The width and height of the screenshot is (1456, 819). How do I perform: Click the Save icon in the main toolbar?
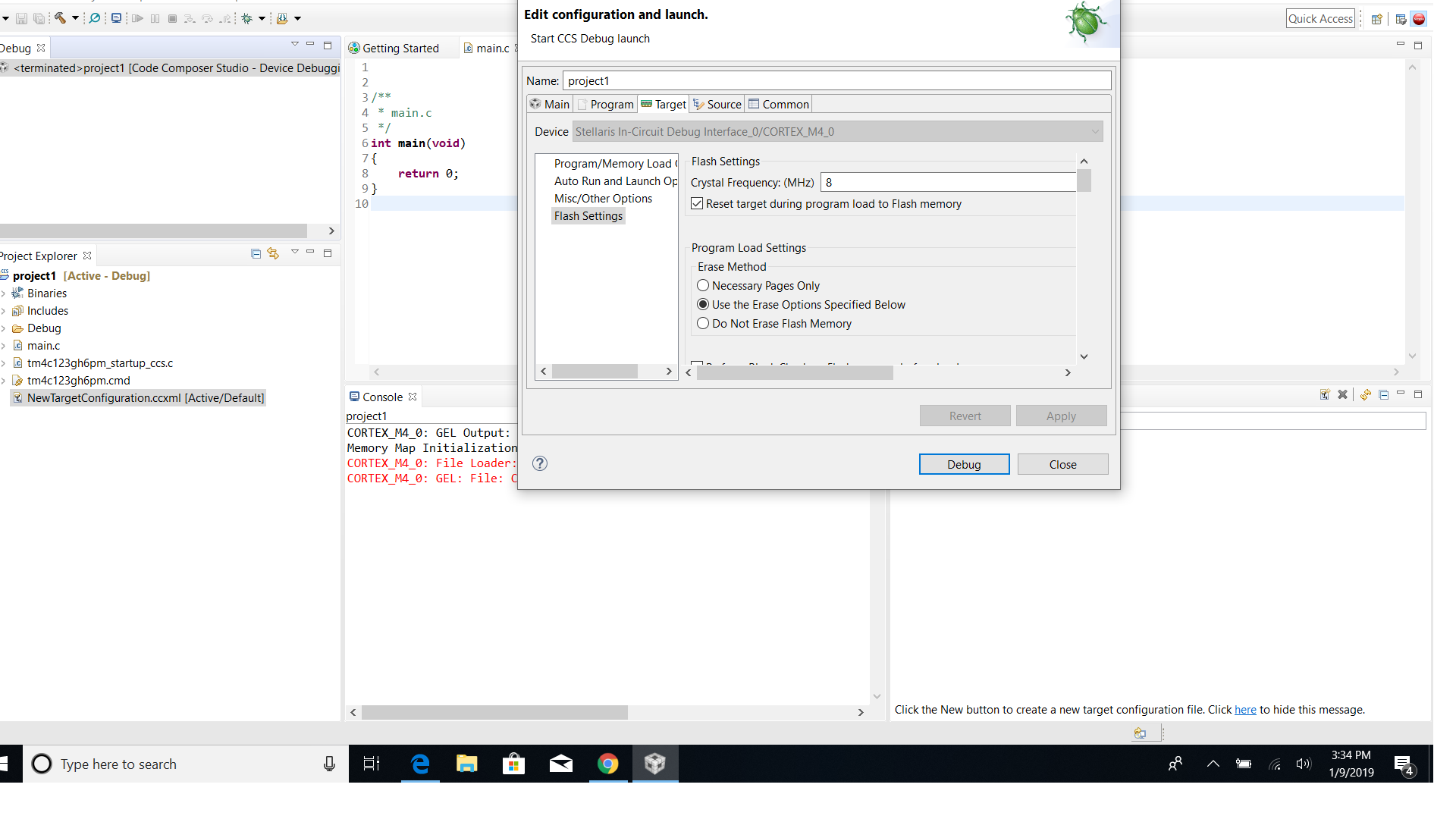(x=21, y=18)
